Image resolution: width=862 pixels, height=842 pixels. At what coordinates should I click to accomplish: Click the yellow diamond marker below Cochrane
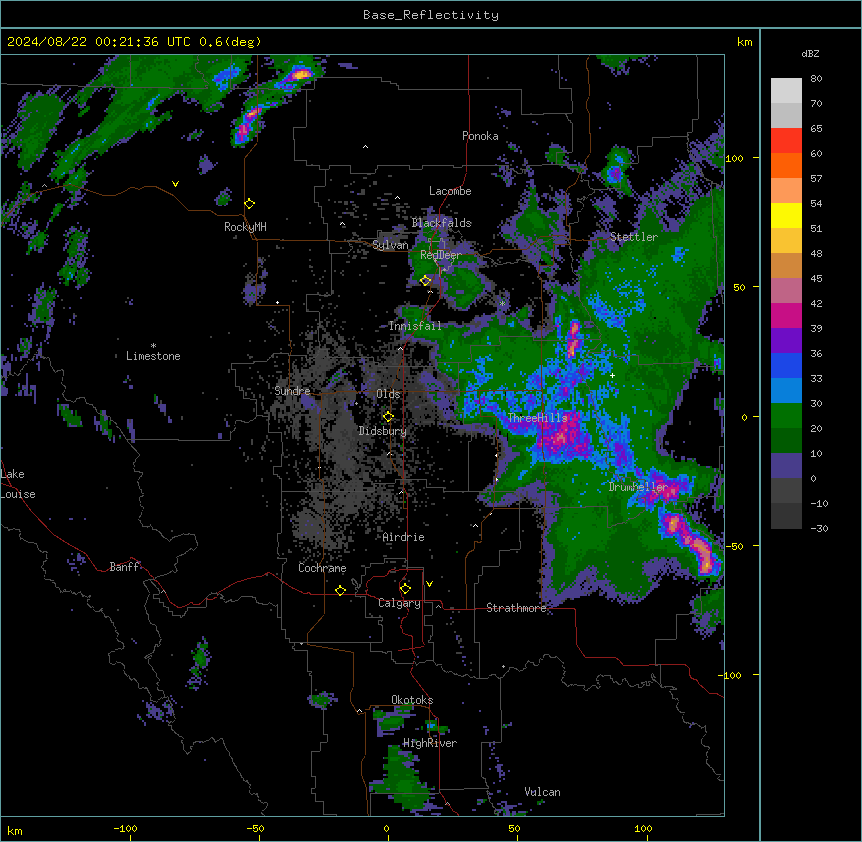click(340, 590)
